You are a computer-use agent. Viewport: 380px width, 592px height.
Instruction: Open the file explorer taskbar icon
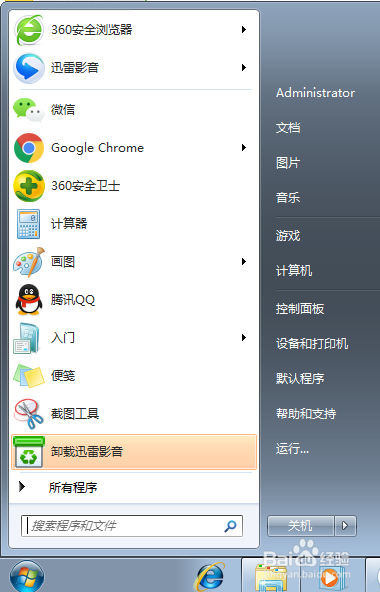point(271,578)
